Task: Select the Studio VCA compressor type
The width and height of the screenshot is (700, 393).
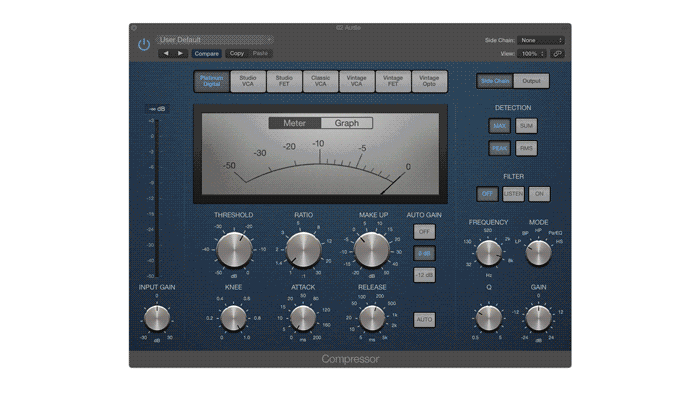Action: [x=248, y=81]
